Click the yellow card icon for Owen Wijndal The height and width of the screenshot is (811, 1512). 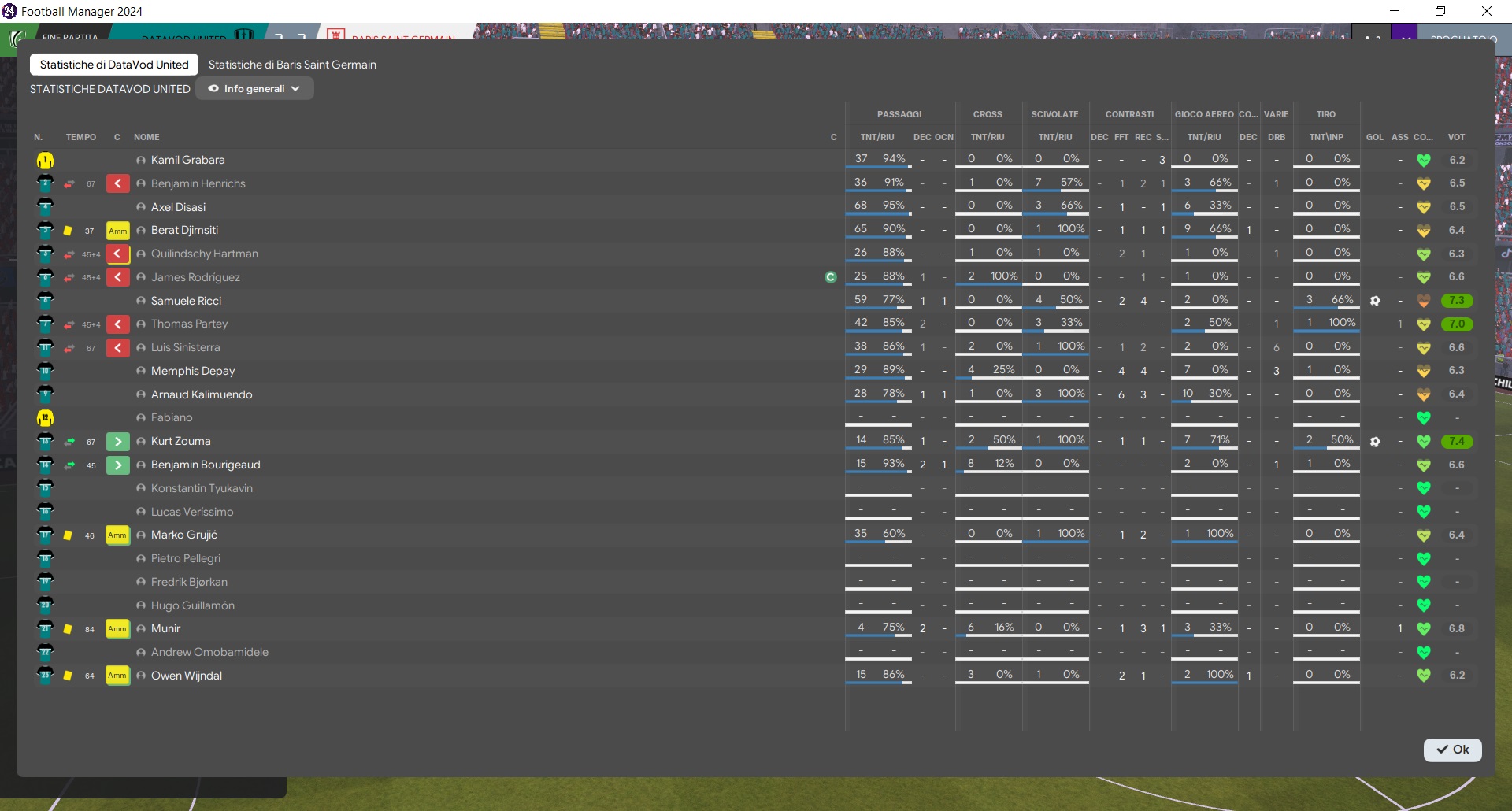click(68, 676)
